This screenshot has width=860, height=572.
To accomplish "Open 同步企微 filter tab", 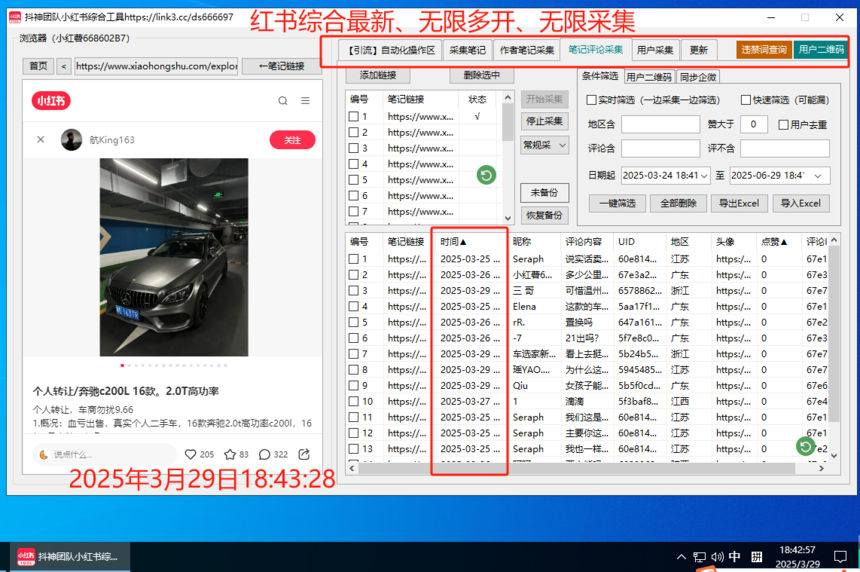I will pyautogui.click(x=698, y=77).
